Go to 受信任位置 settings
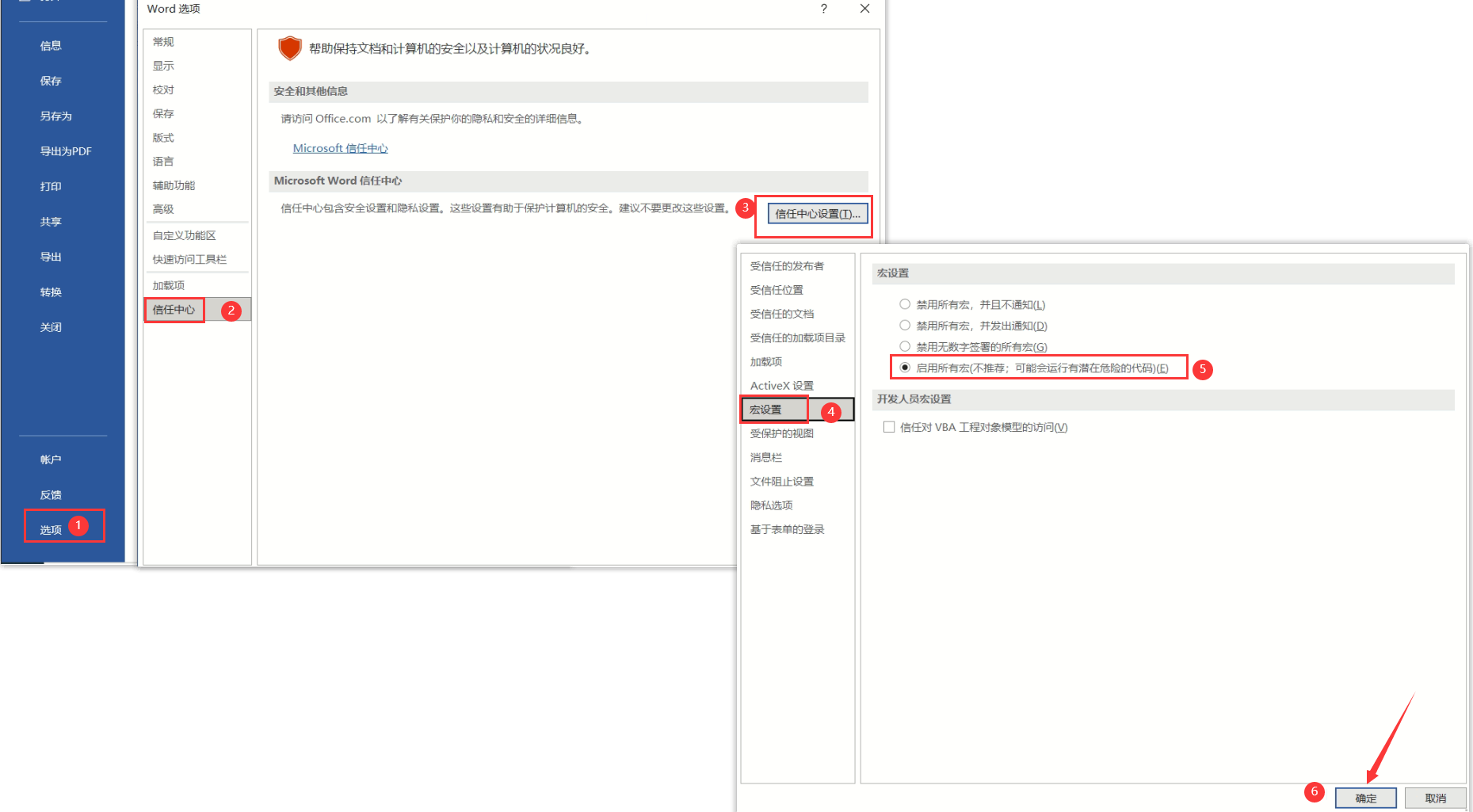The width and height of the screenshot is (1473, 812). (x=776, y=290)
